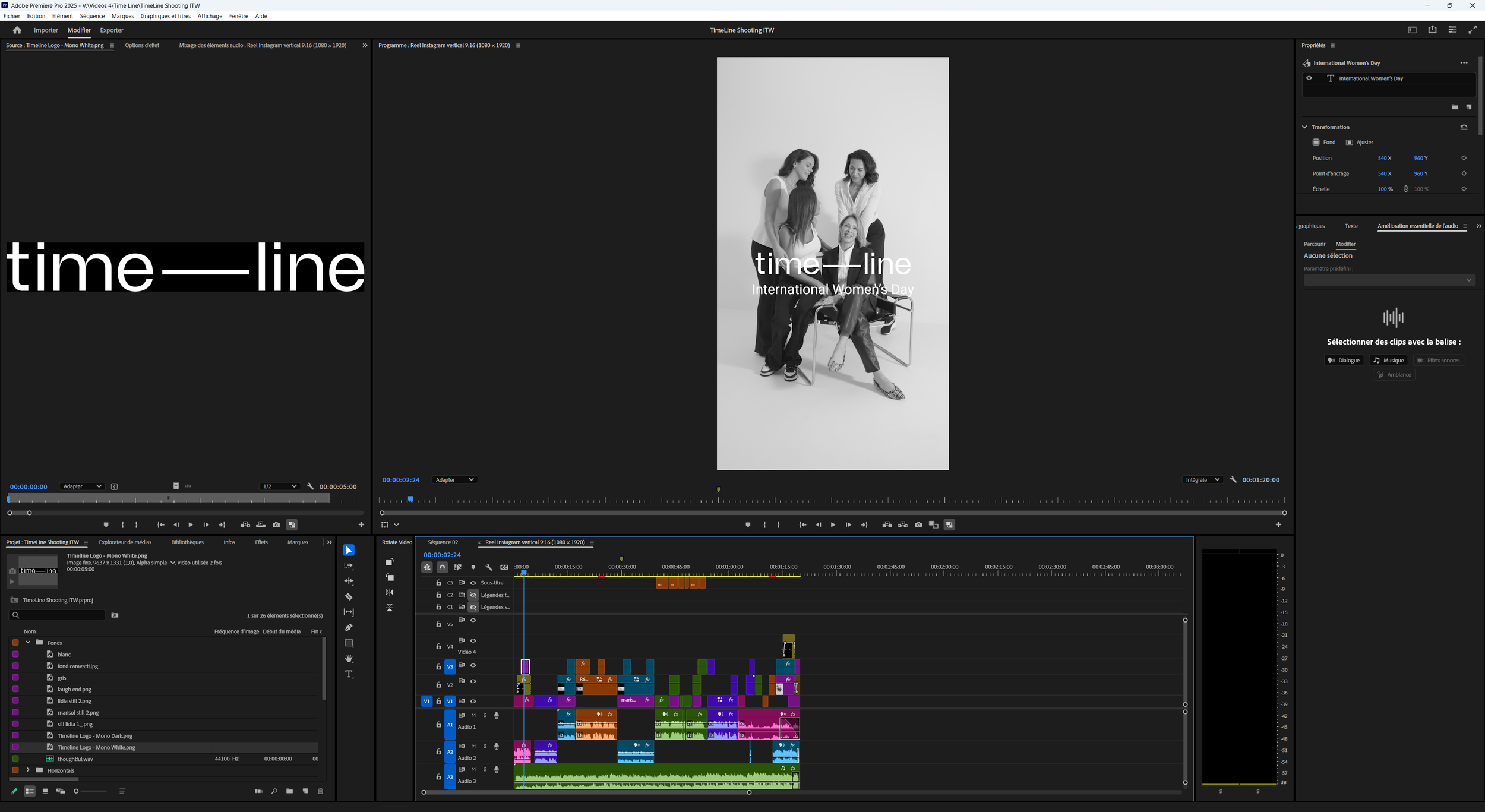Hide International Women's Day layer eye
This screenshot has width=1485, height=812.
(x=1309, y=78)
